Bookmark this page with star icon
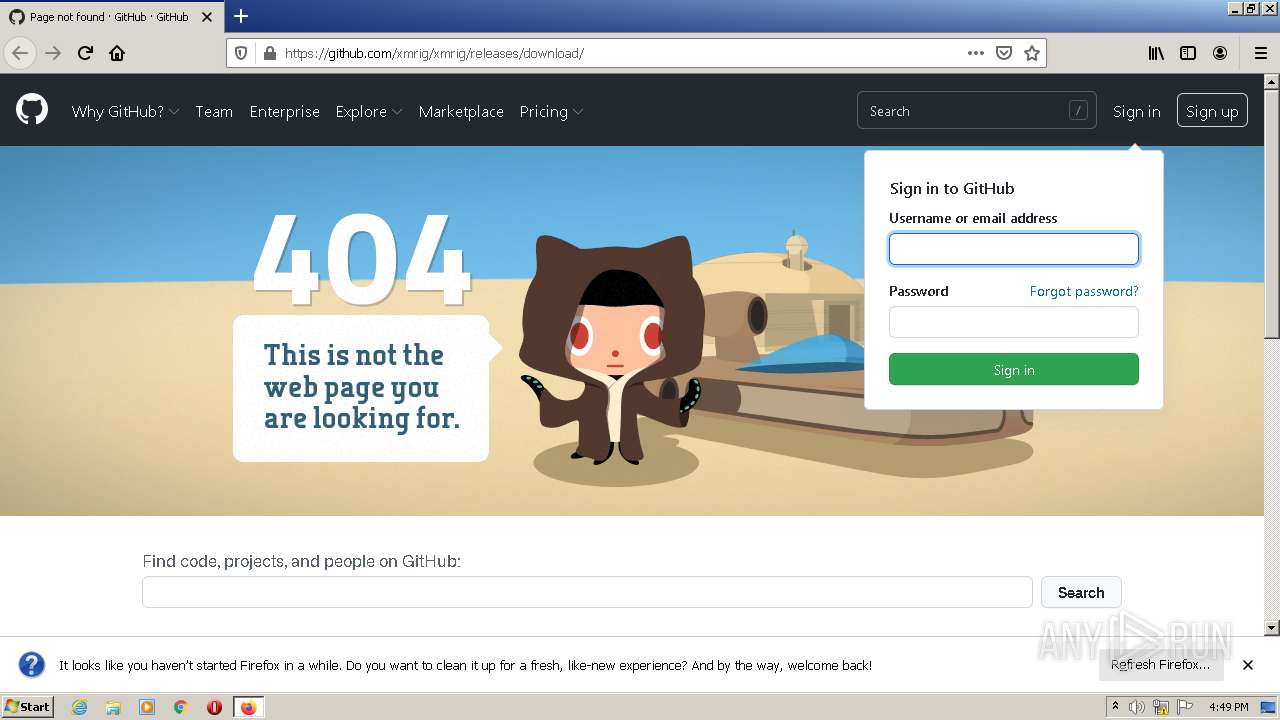The image size is (1280, 720). pos(1032,53)
